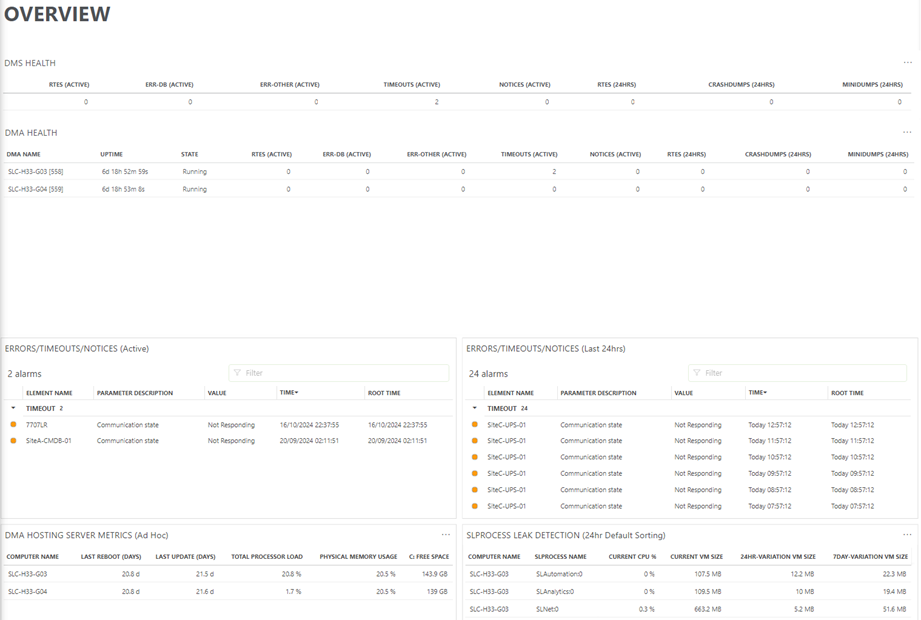
Task: Click time 16/10/2024 22:37:55 in TIME column
Action: (309, 424)
